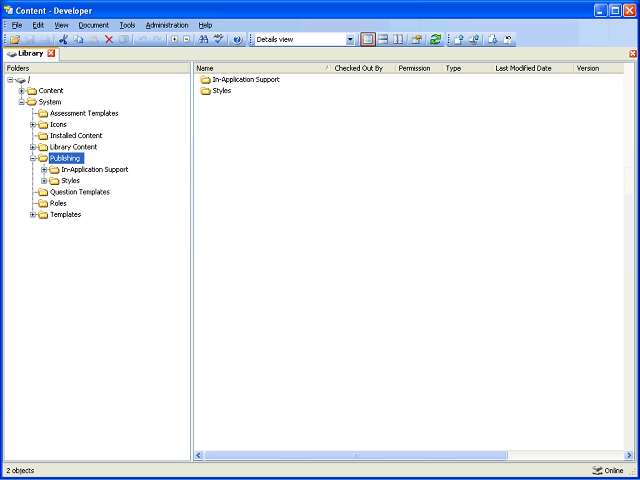Select Question Templates folder in tree
This screenshot has width=640, height=480.
[80, 192]
